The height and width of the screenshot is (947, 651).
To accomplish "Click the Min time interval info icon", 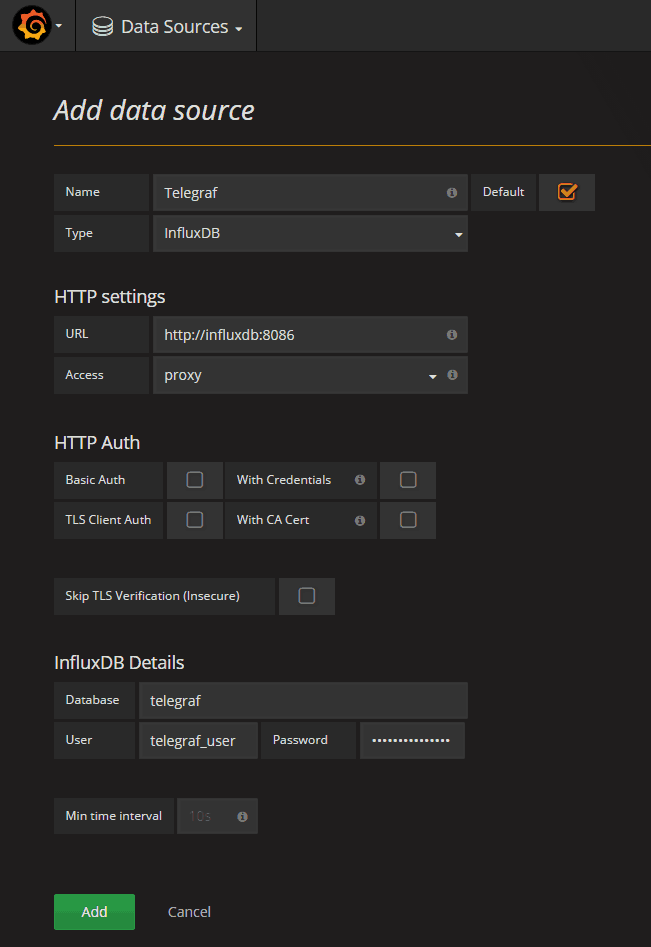I will point(242,817).
